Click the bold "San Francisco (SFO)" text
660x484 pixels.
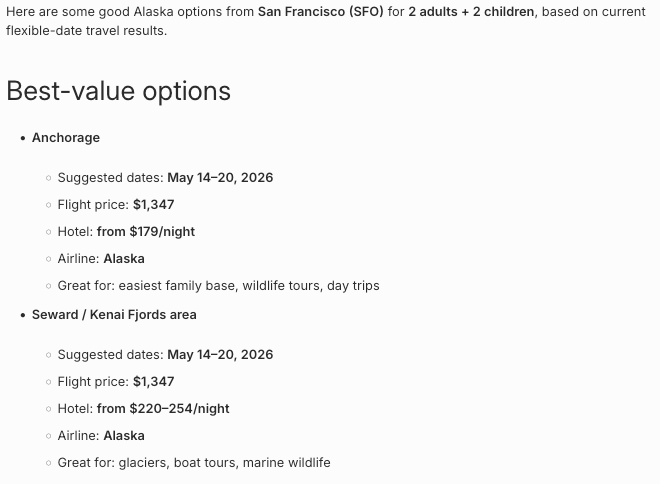point(320,12)
